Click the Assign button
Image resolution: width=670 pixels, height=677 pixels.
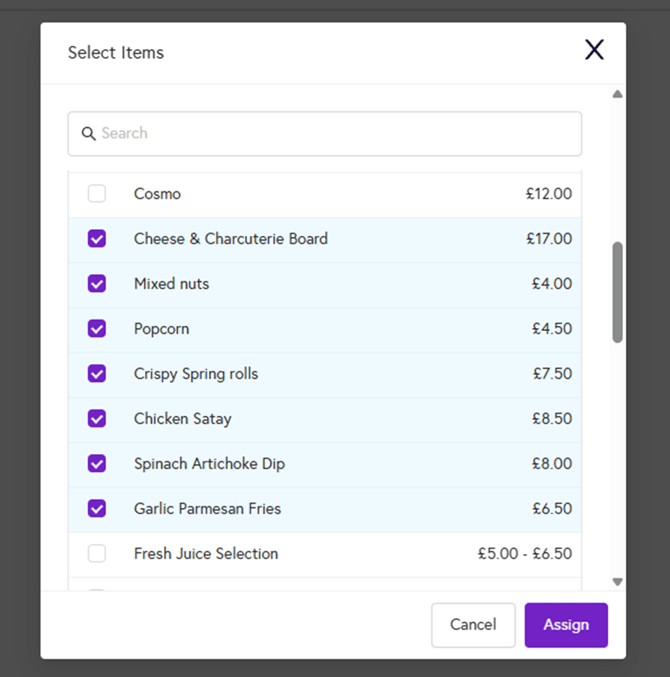[x=566, y=625]
